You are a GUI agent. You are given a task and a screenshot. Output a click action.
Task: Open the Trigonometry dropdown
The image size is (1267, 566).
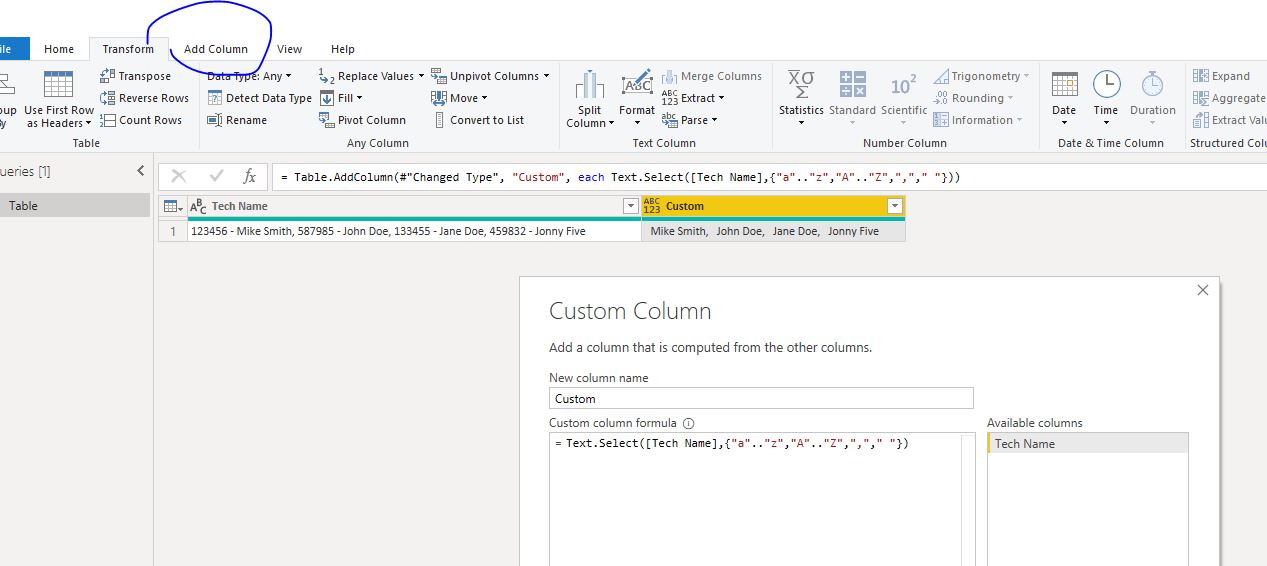981,76
